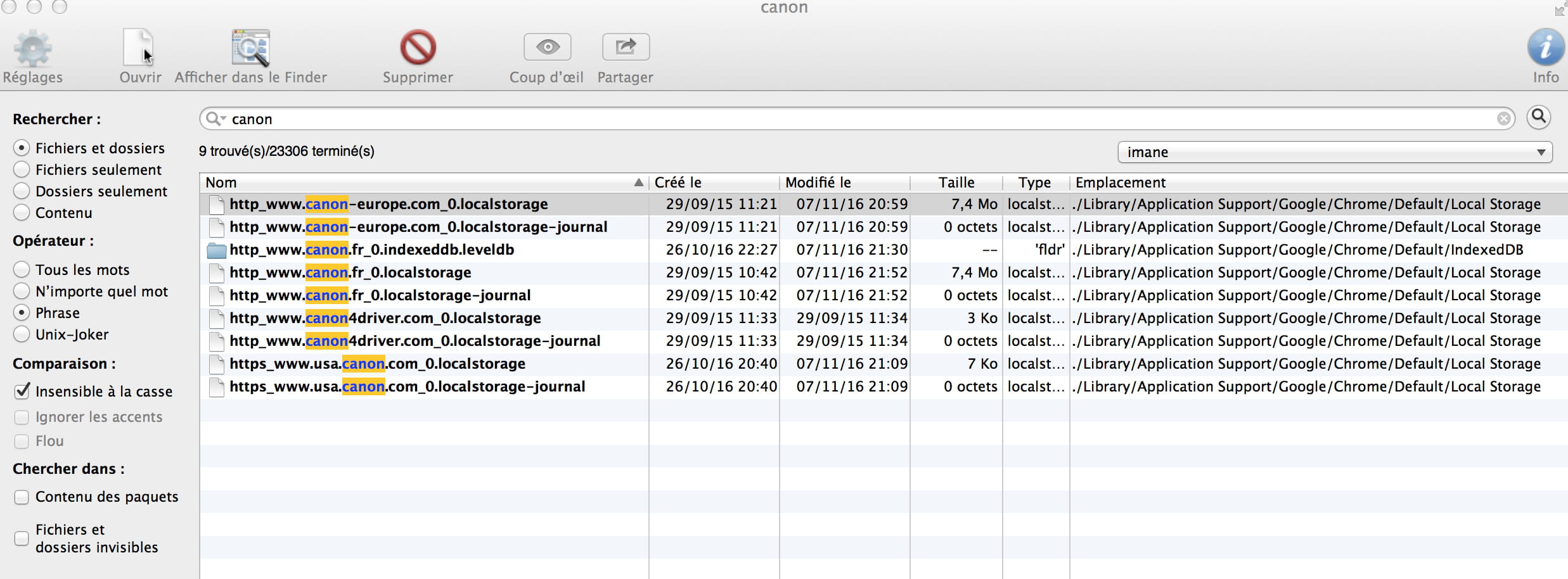Click the Partager share icon
This screenshot has height=579, width=1568.
point(625,48)
